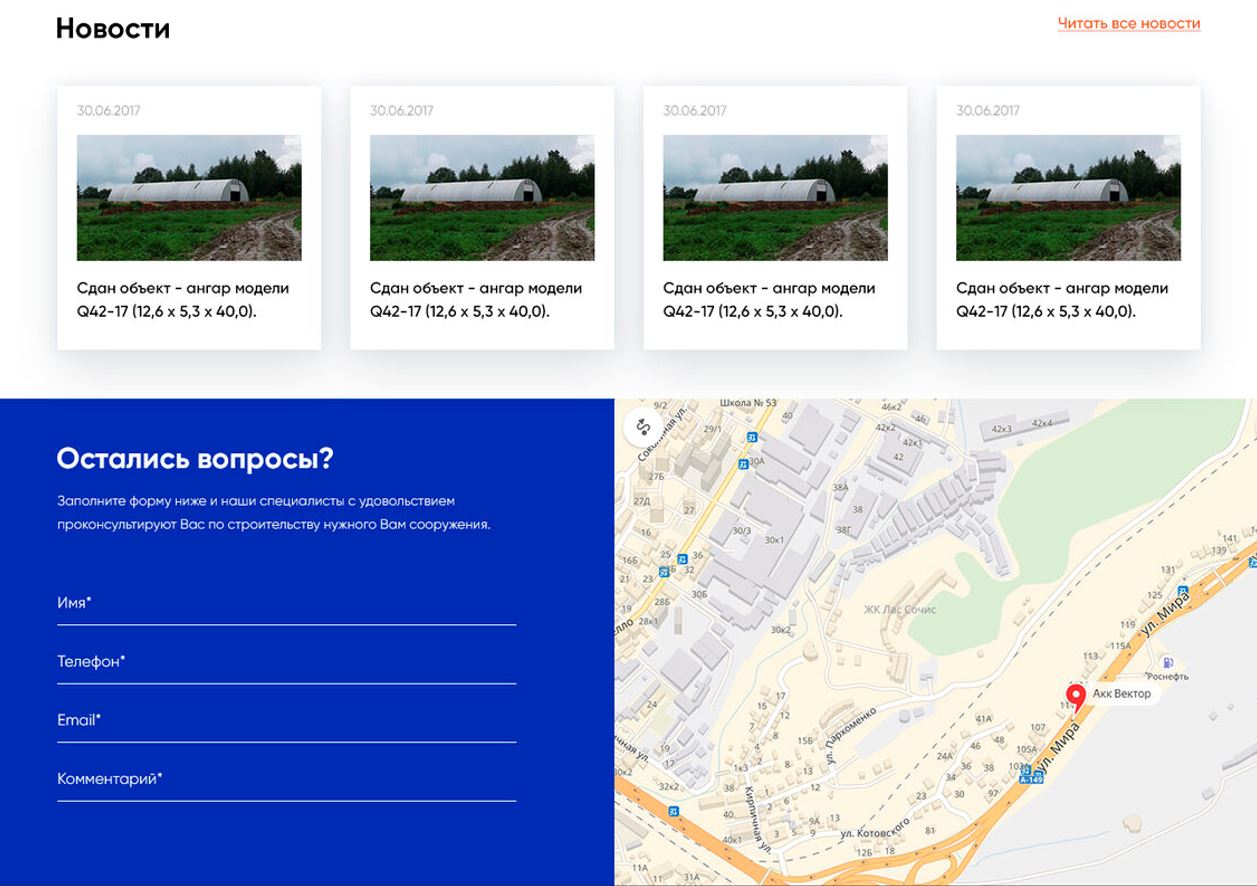Click building number '105А' on map
This screenshot has height=886, width=1257.
(1027, 749)
